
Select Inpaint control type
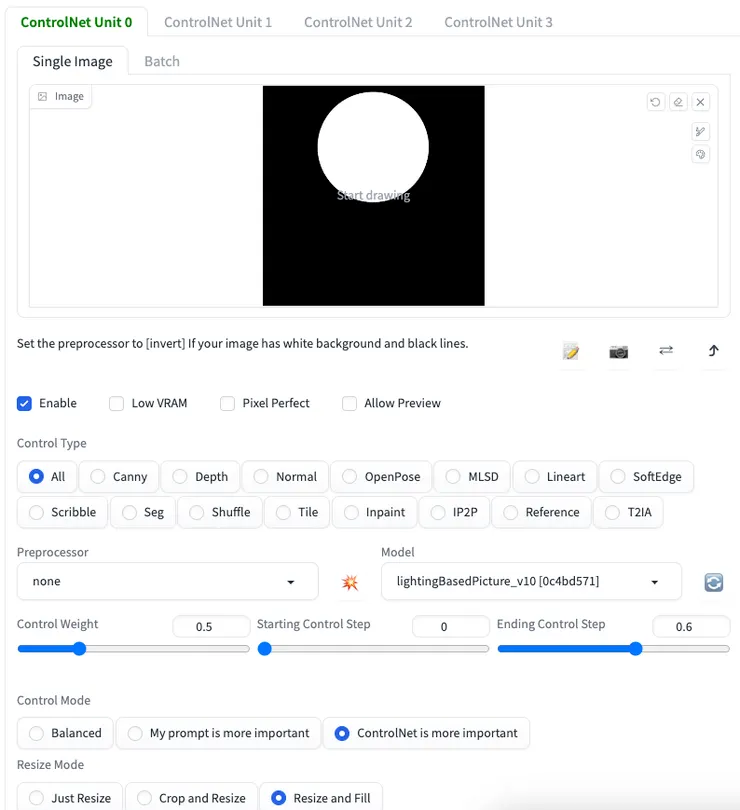tap(374, 512)
